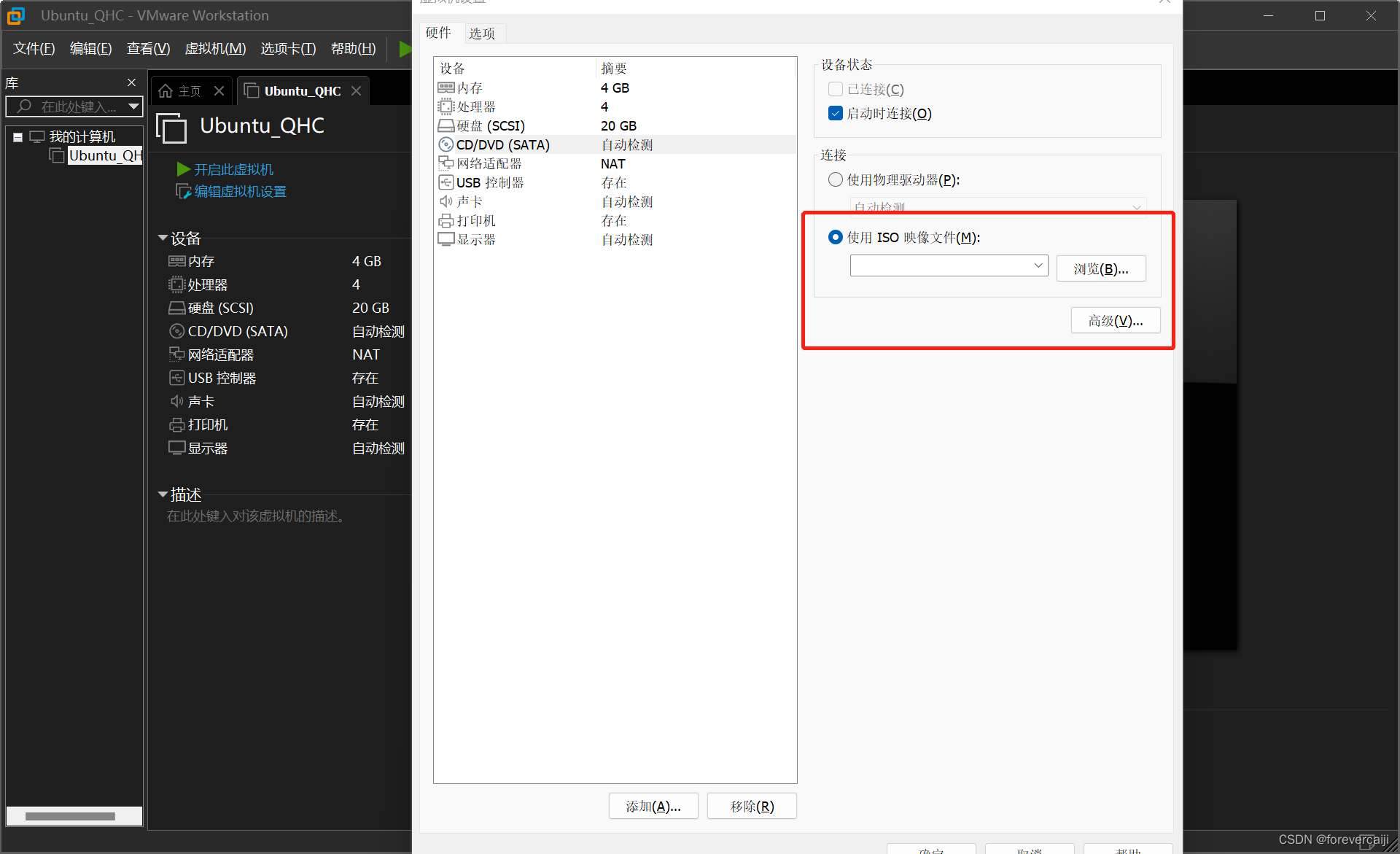Click the home icon on the 主页 tab
The height and width of the screenshot is (854, 1400).
coord(166,91)
